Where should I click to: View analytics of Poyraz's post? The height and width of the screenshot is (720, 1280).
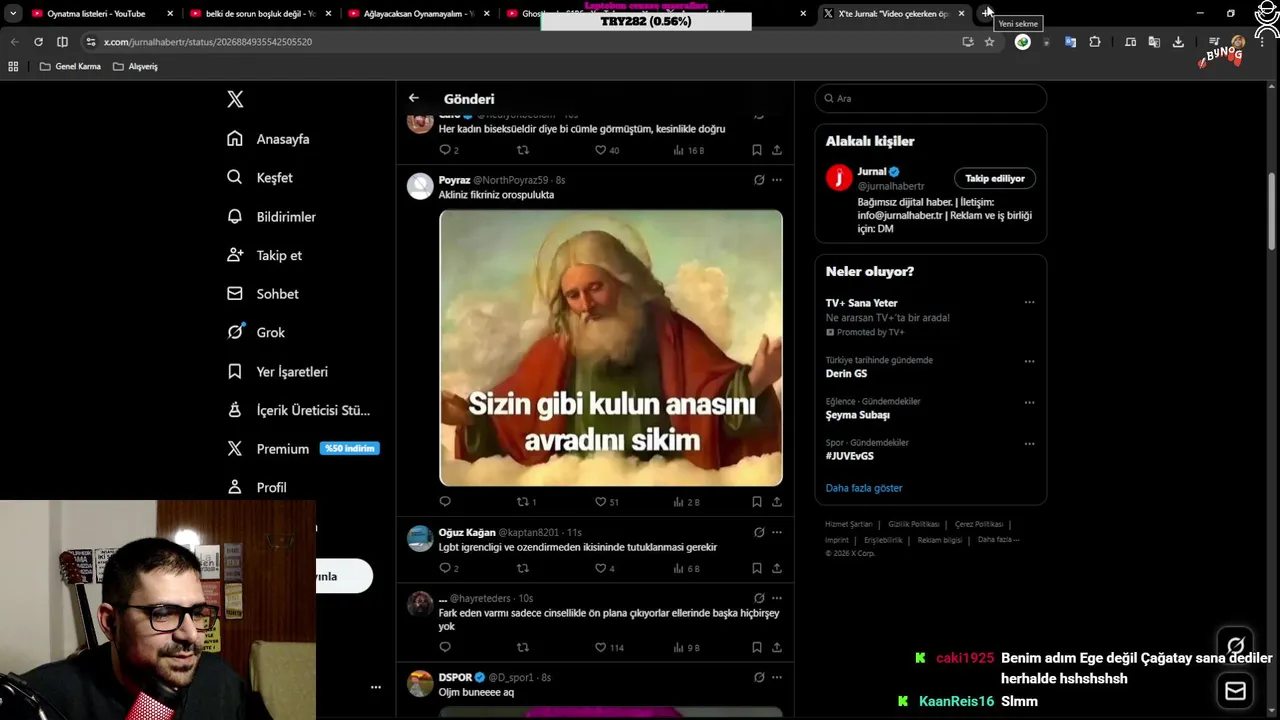(x=686, y=502)
